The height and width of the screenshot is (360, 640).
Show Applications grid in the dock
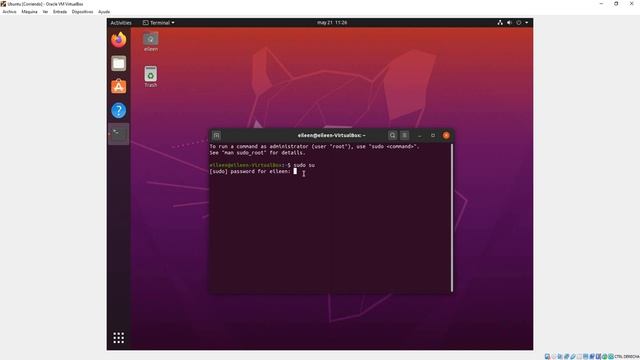[x=119, y=338]
